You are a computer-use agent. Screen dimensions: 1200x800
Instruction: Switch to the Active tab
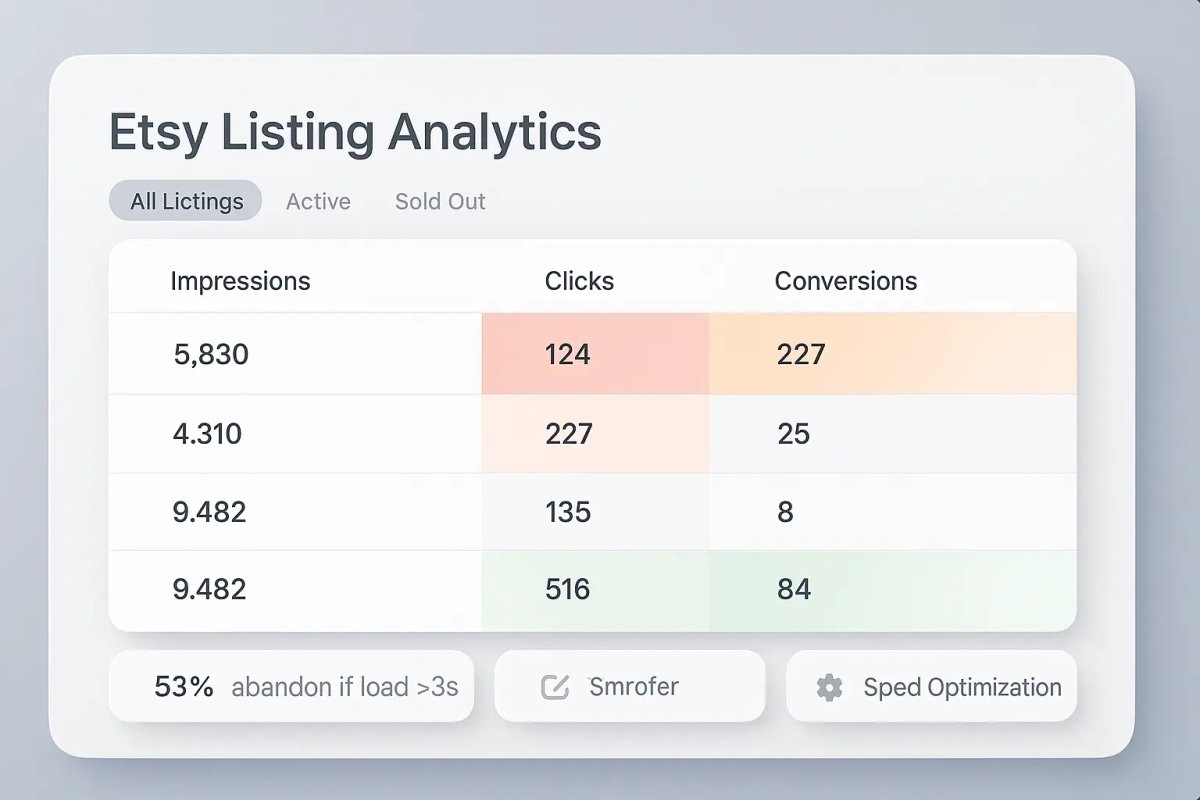[x=318, y=201]
